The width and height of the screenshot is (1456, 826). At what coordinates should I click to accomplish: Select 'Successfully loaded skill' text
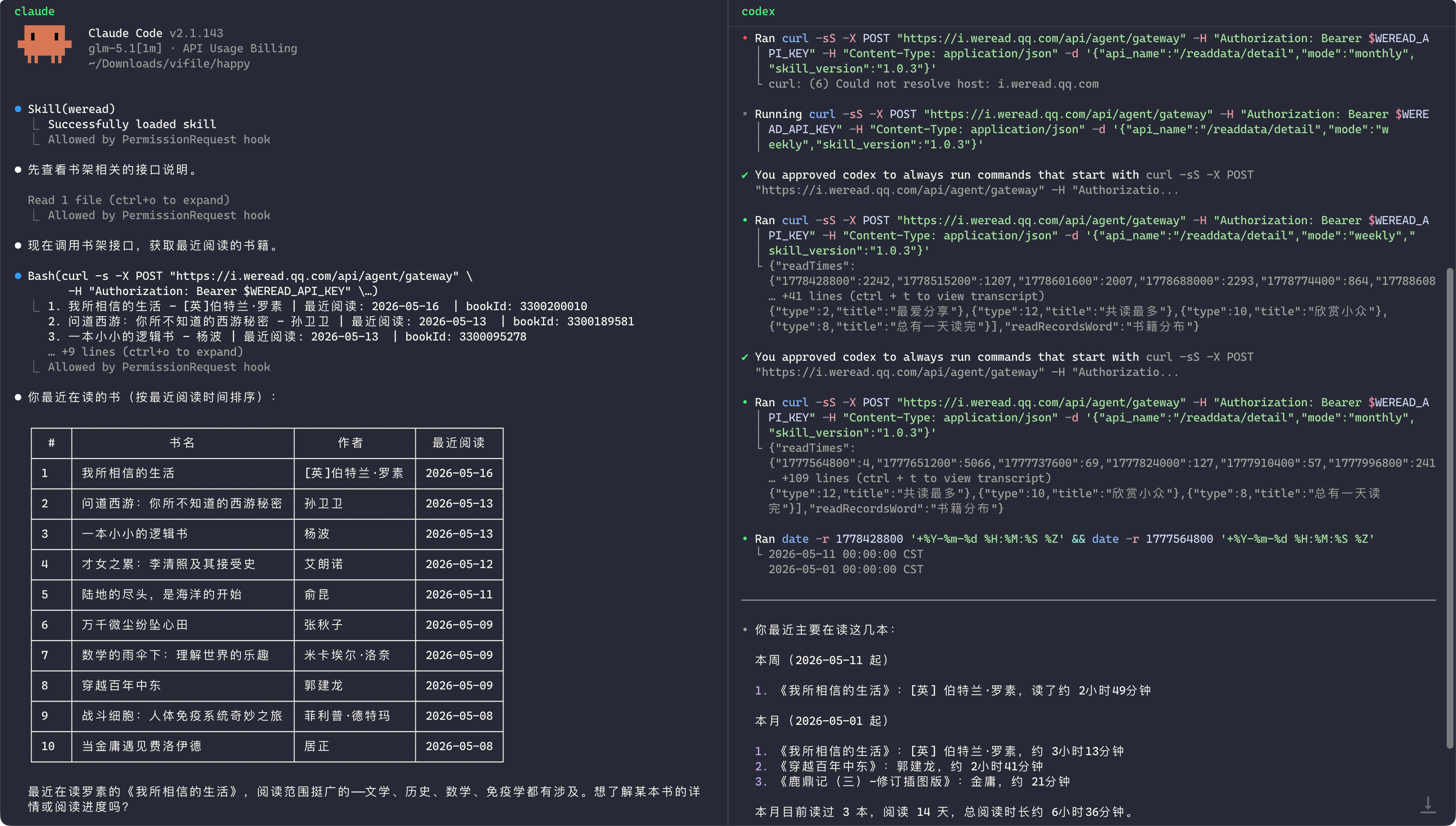point(131,124)
